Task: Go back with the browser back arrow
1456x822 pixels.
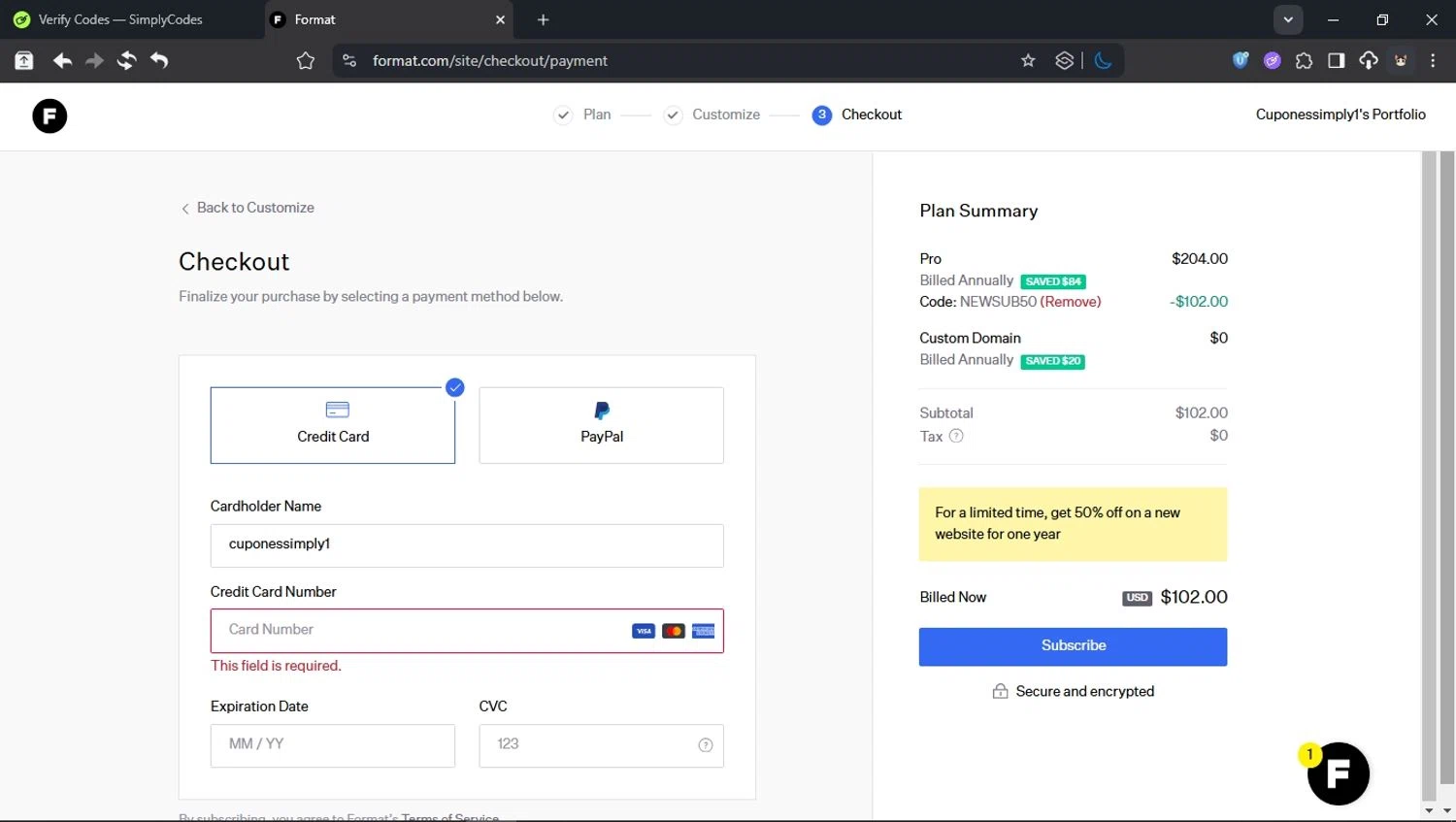Action: pos(63,60)
